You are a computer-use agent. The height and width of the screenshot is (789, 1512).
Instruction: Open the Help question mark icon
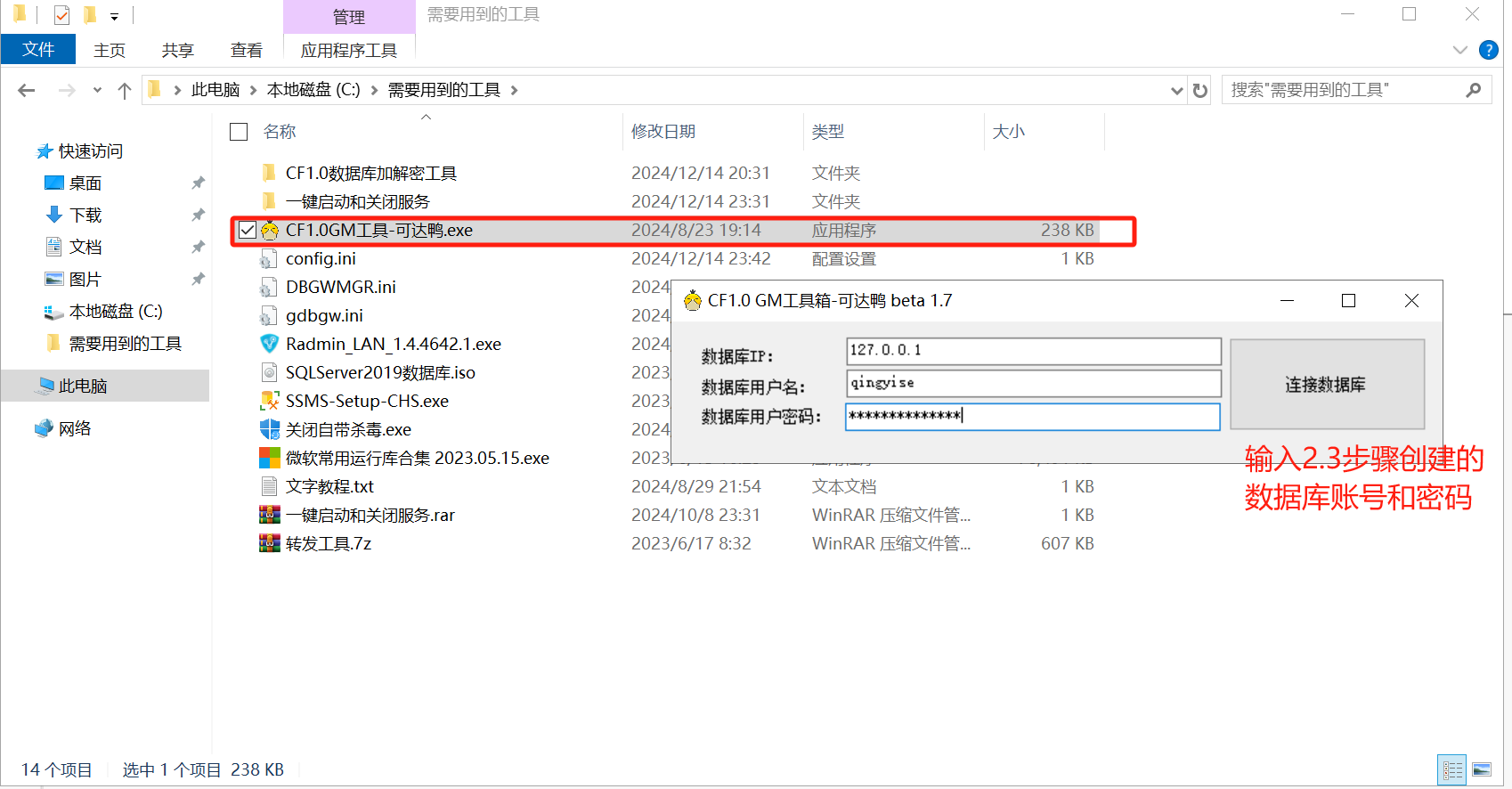pos(1488,50)
